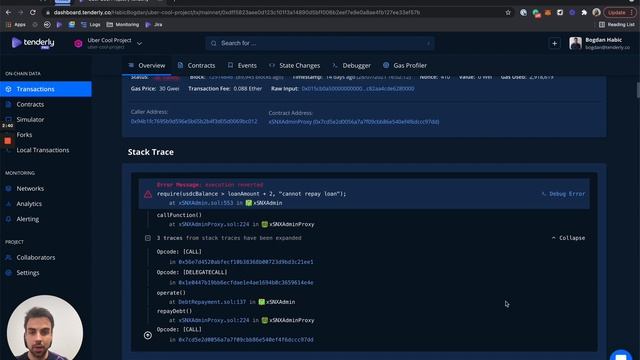Open the Logs bookmark
This screenshot has width=640, height=360.
click(x=91, y=24)
